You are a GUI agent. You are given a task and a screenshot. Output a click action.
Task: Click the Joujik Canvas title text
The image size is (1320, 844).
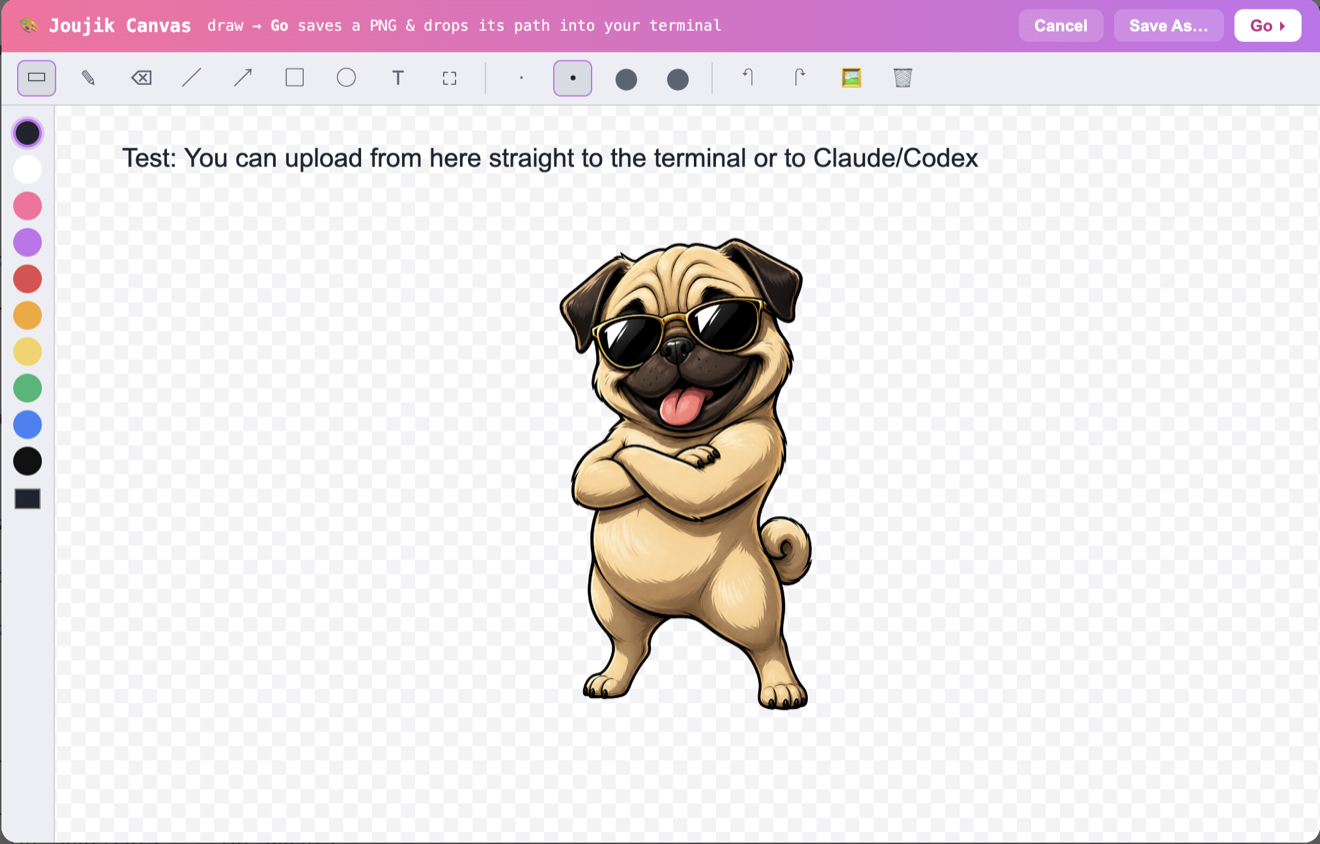(120, 26)
